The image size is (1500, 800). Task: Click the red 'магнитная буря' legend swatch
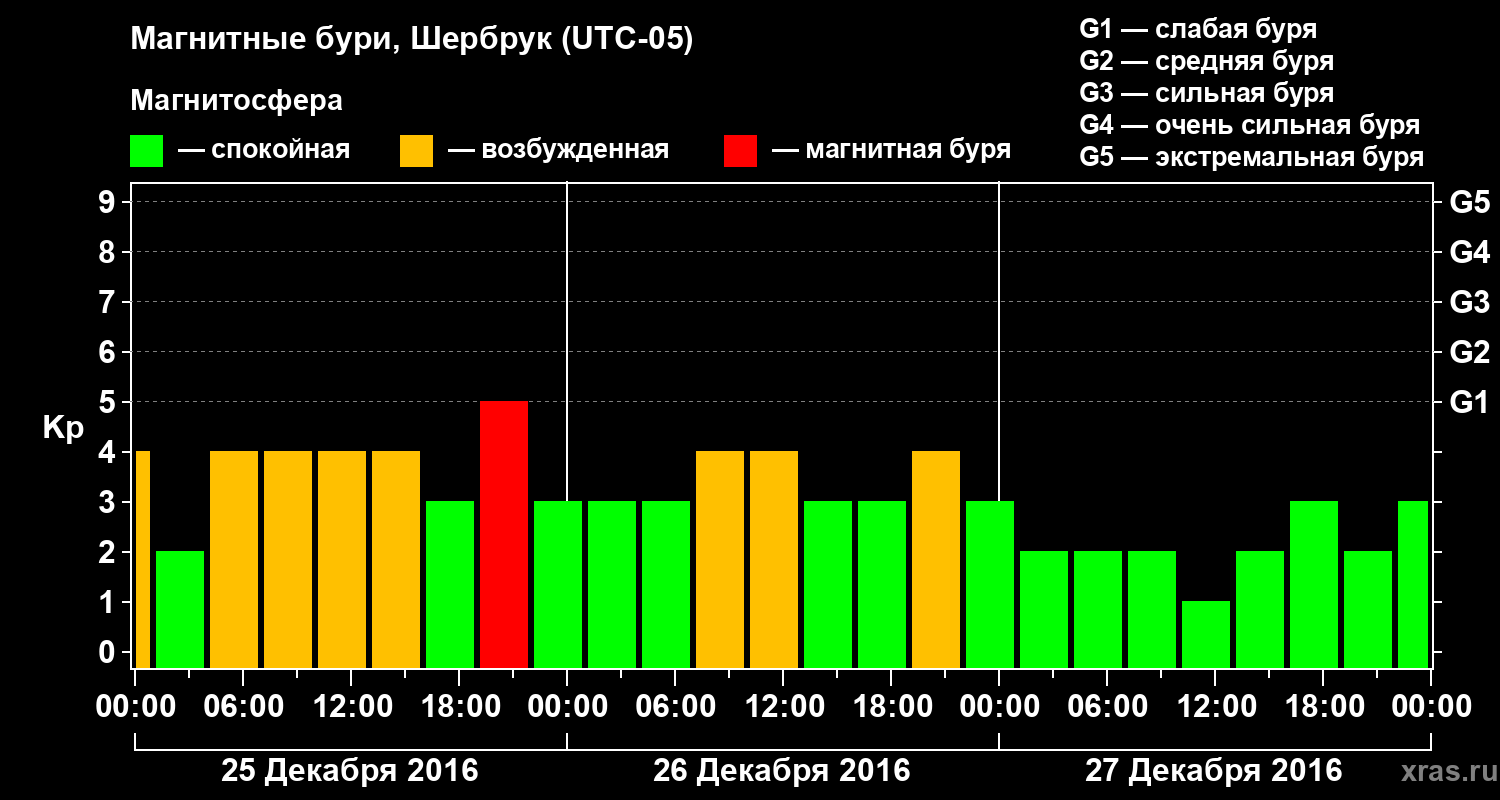[x=740, y=150]
